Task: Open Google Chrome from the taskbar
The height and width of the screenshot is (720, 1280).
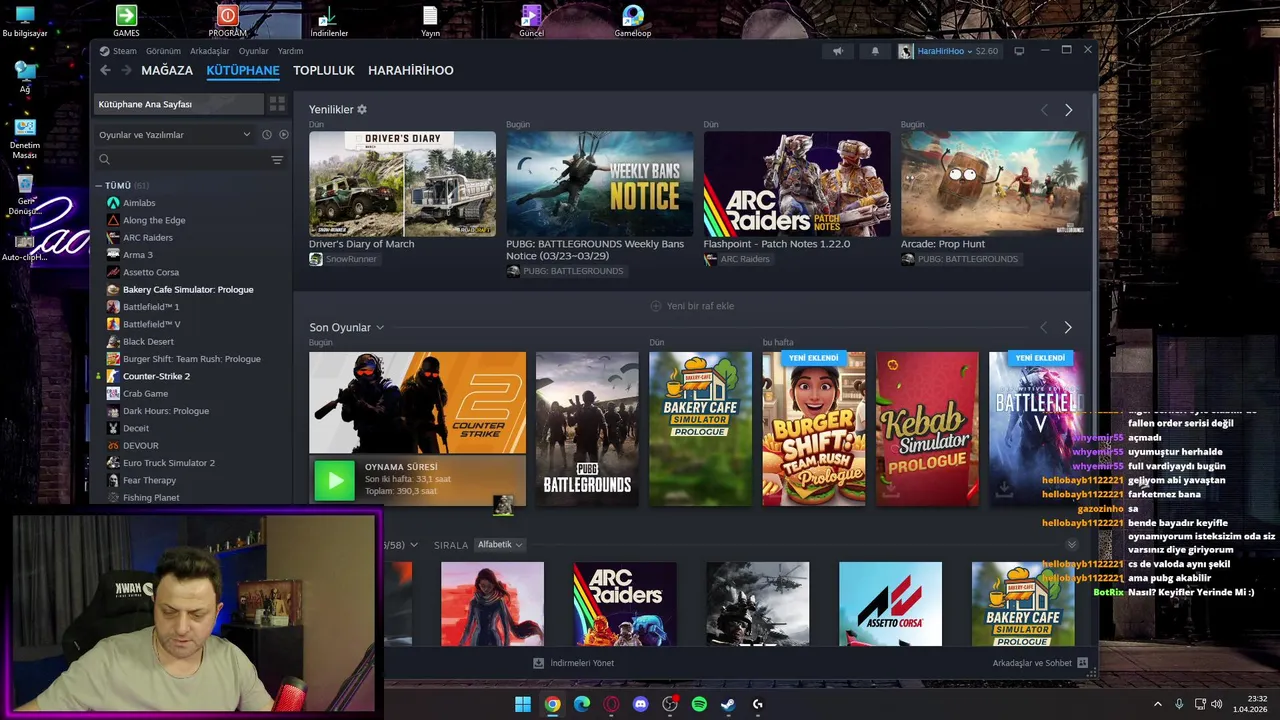Action: click(552, 704)
